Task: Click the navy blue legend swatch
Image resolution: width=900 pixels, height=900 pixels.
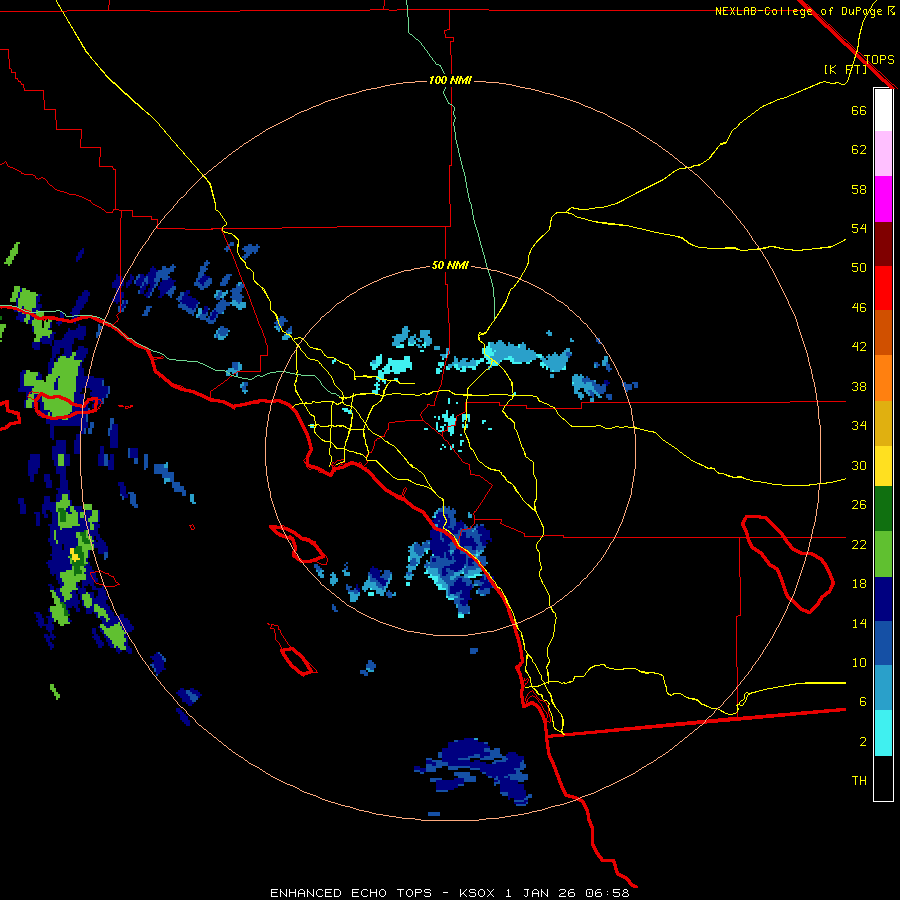Action: (x=883, y=599)
